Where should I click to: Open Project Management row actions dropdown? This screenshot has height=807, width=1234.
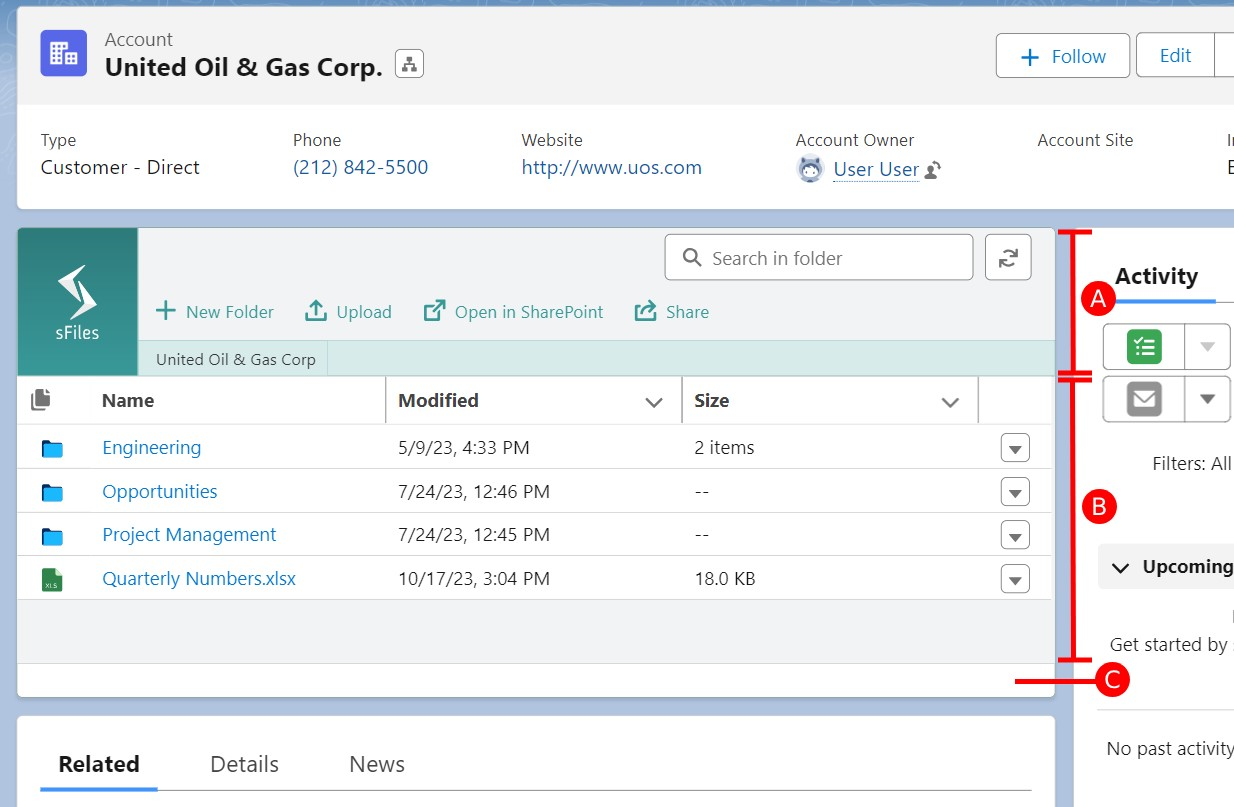pyautogui.click(x=1015, y=535)
